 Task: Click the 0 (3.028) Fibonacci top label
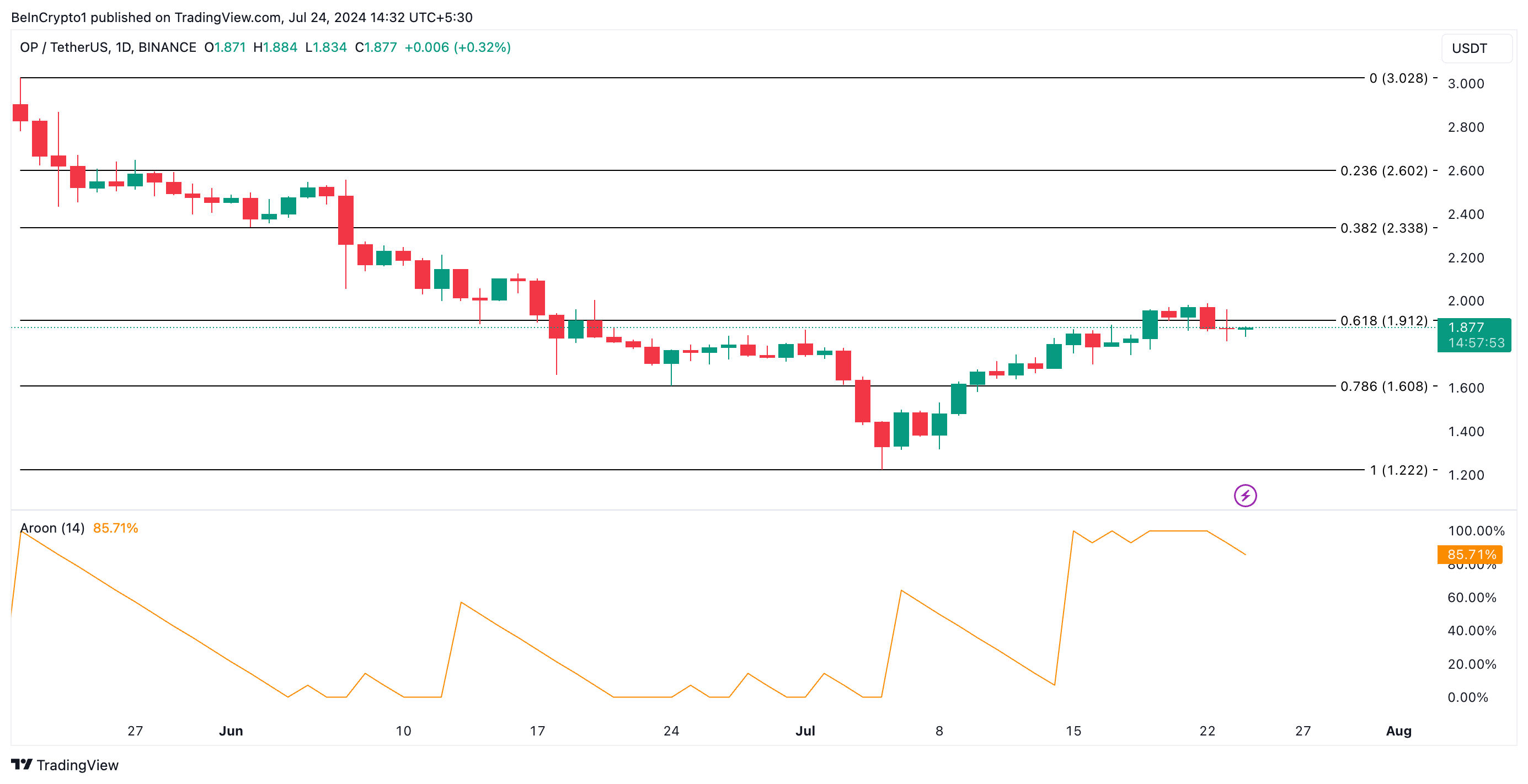(1398, 78)
